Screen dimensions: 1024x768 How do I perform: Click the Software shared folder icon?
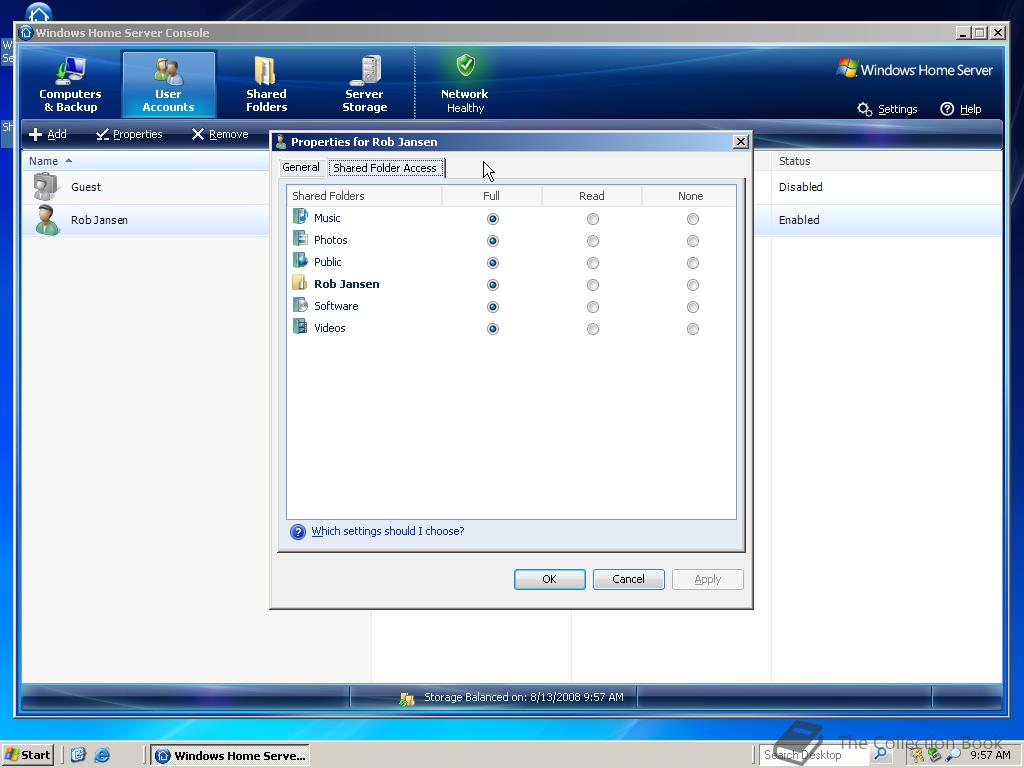tap(300, 305)
